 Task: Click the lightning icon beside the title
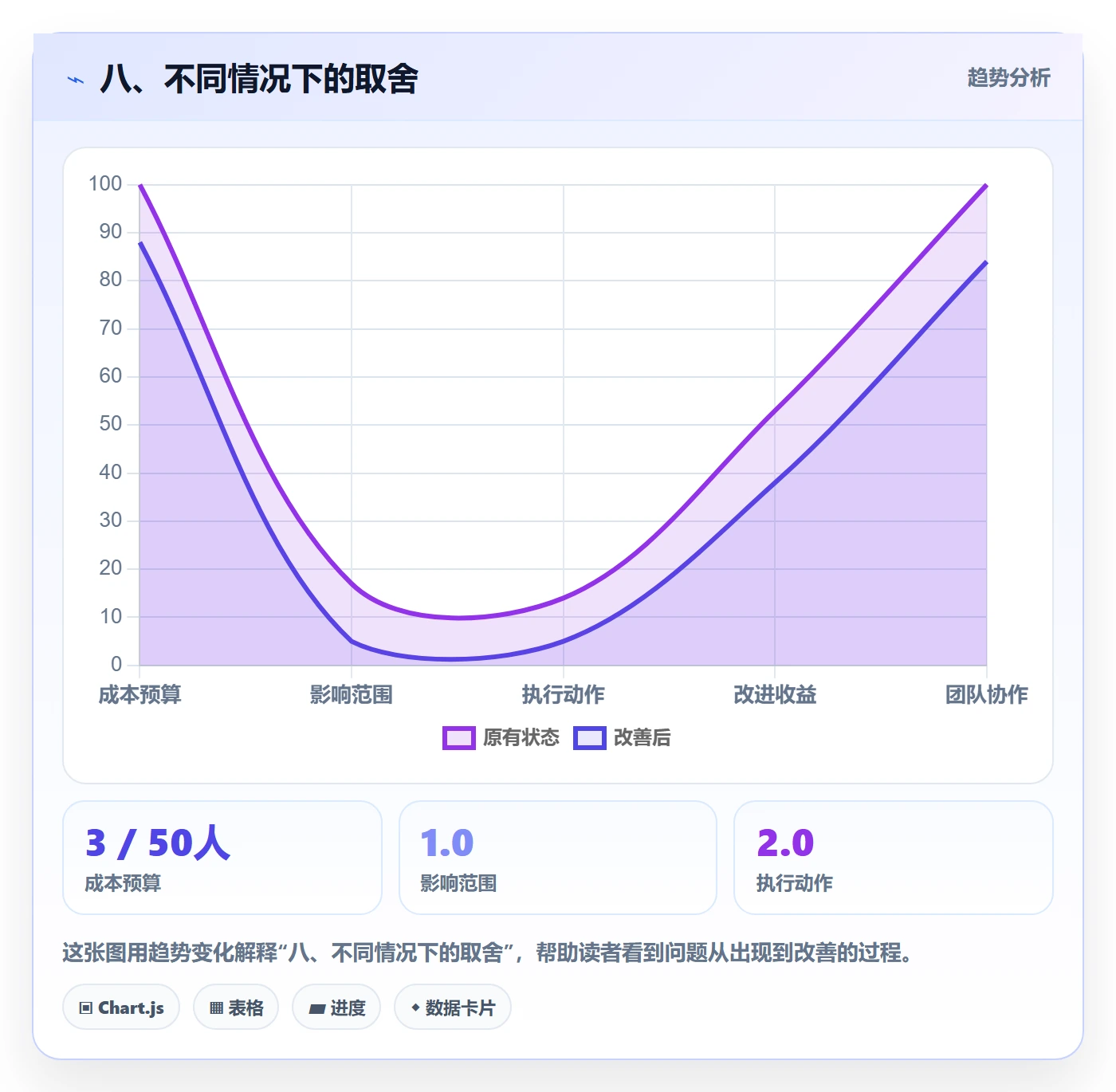[76, 80]
